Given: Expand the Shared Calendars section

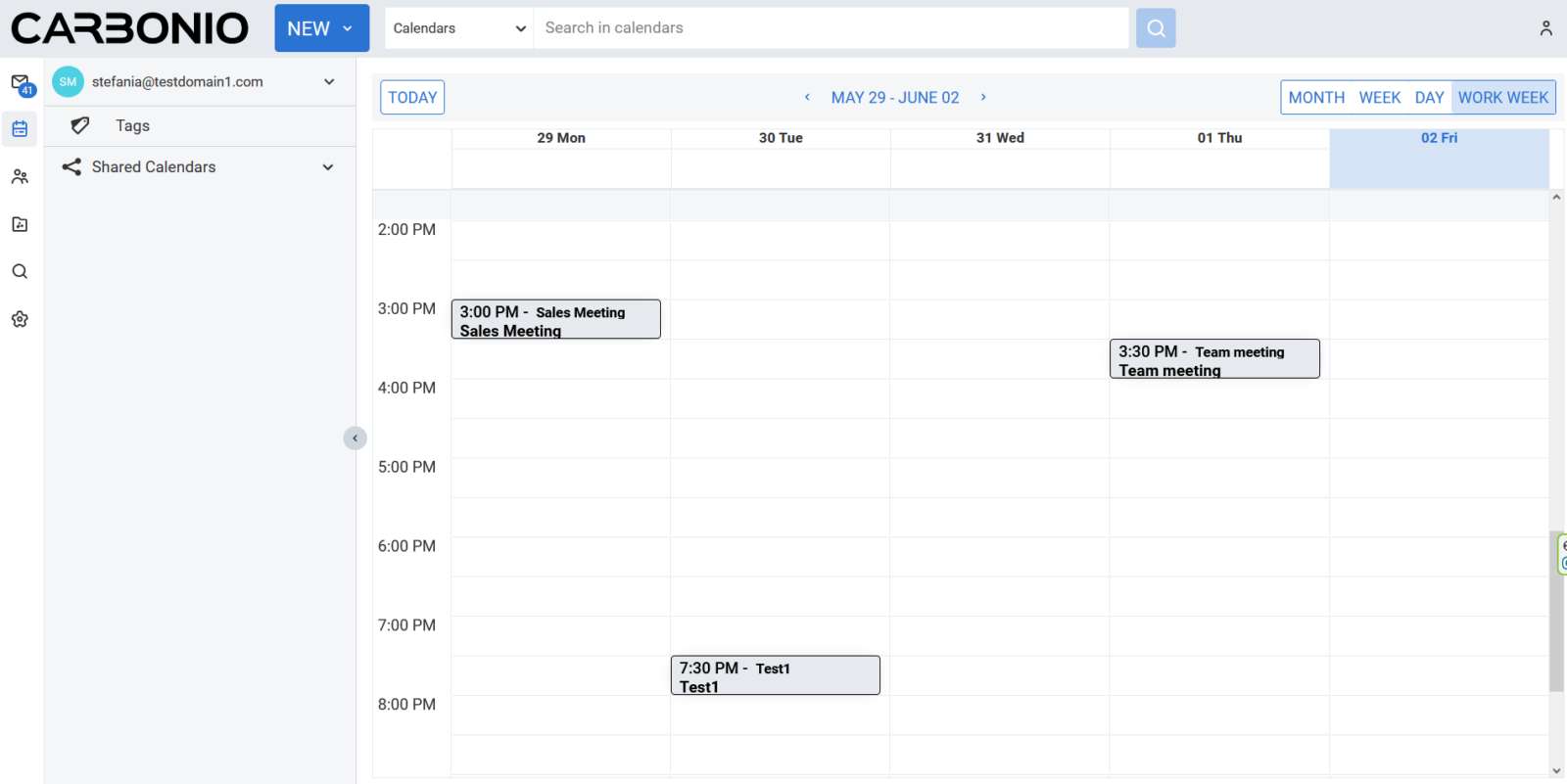Looking at the screenshot, I should (x=328, y=167).
